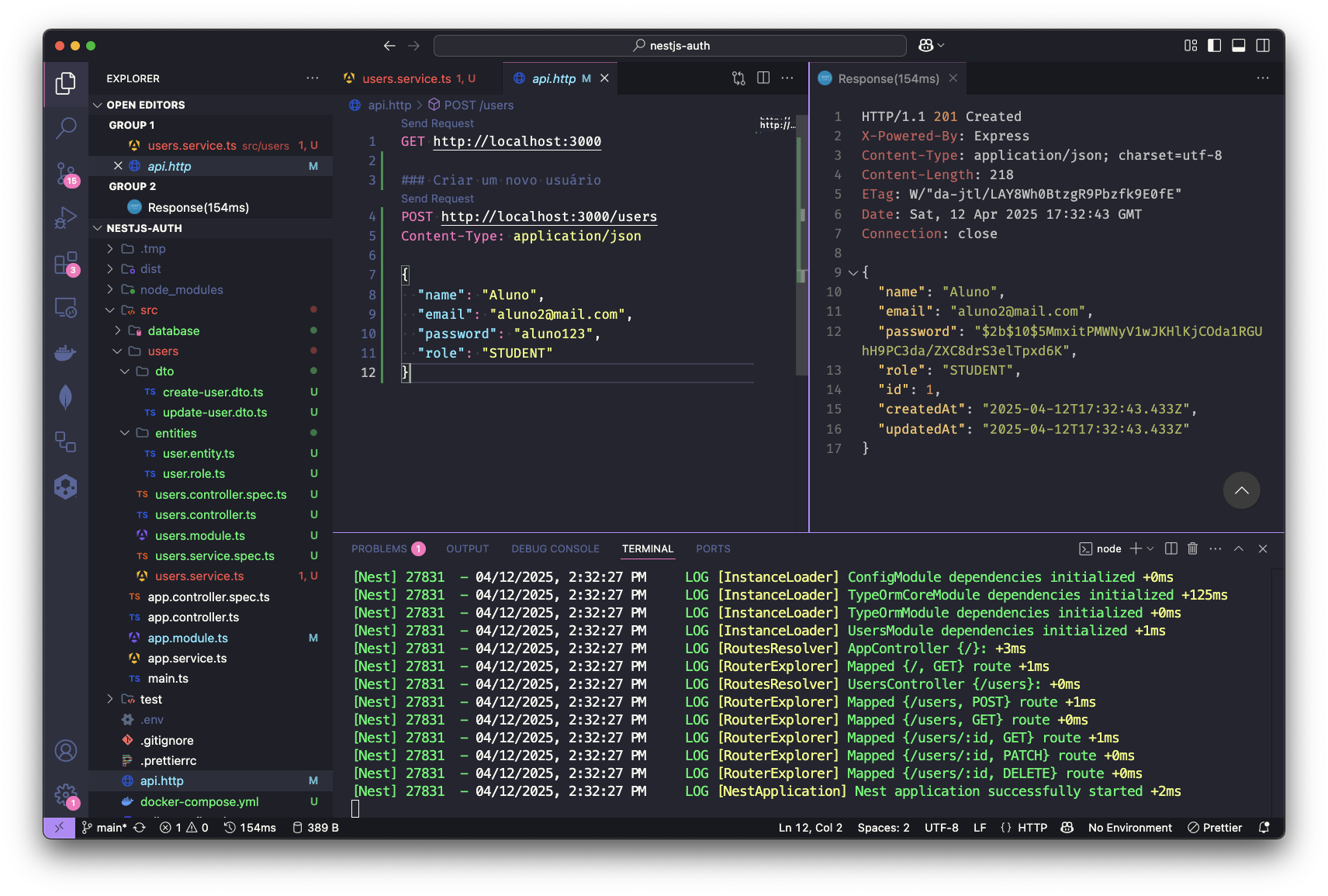Click the editor minimap preview
1328x896 pixels.
(776, 124)
